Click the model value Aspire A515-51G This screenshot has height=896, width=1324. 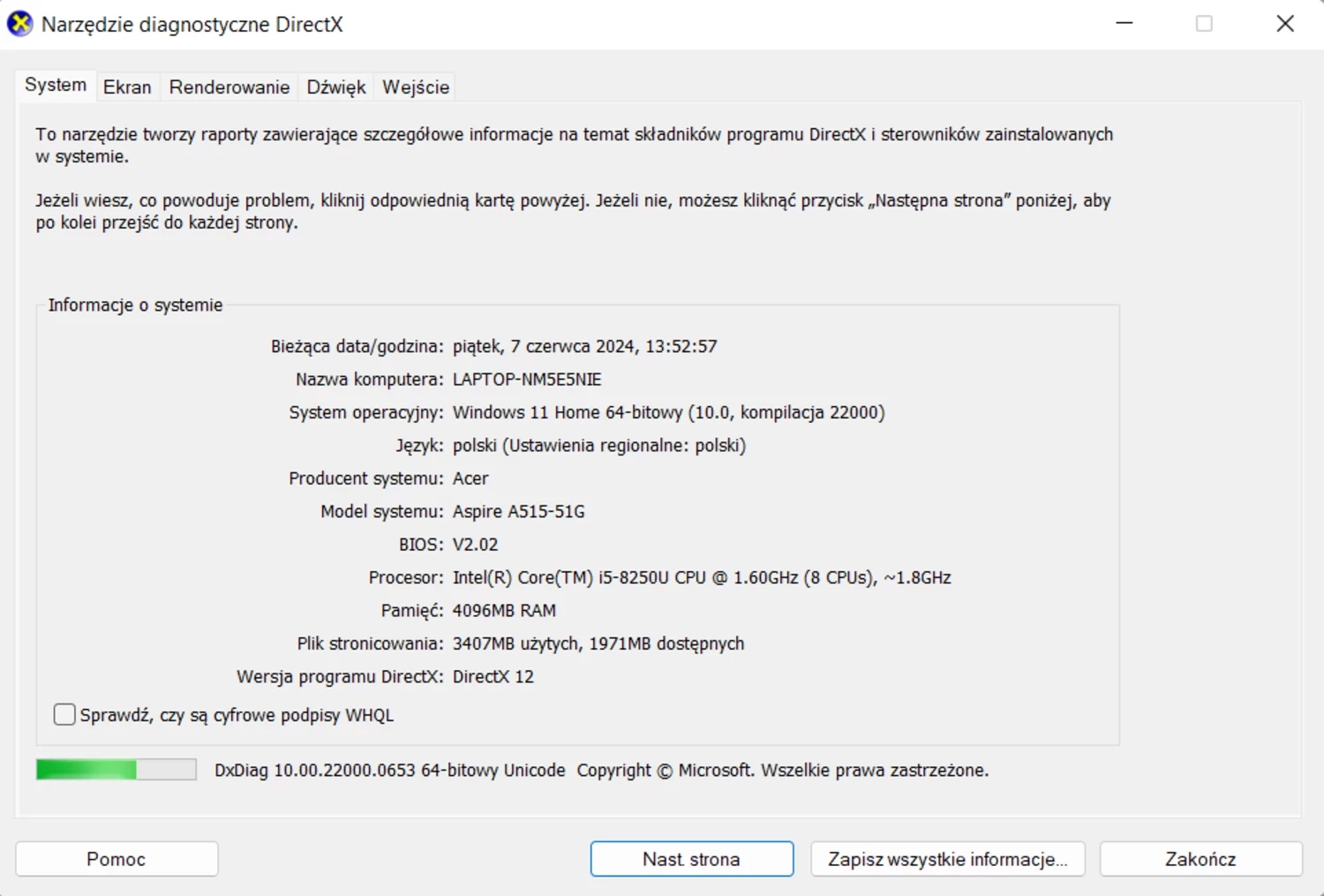[x=519, y=512]
